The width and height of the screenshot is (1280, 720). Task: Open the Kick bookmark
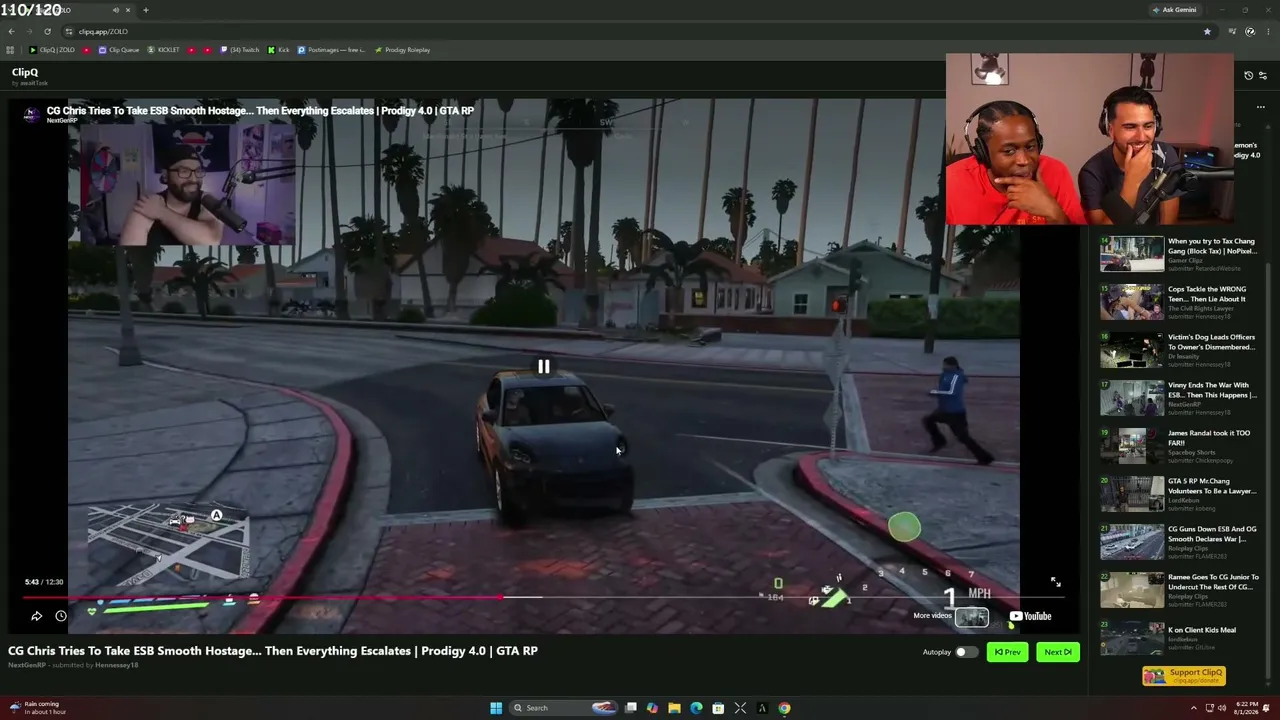click(279, 50)
